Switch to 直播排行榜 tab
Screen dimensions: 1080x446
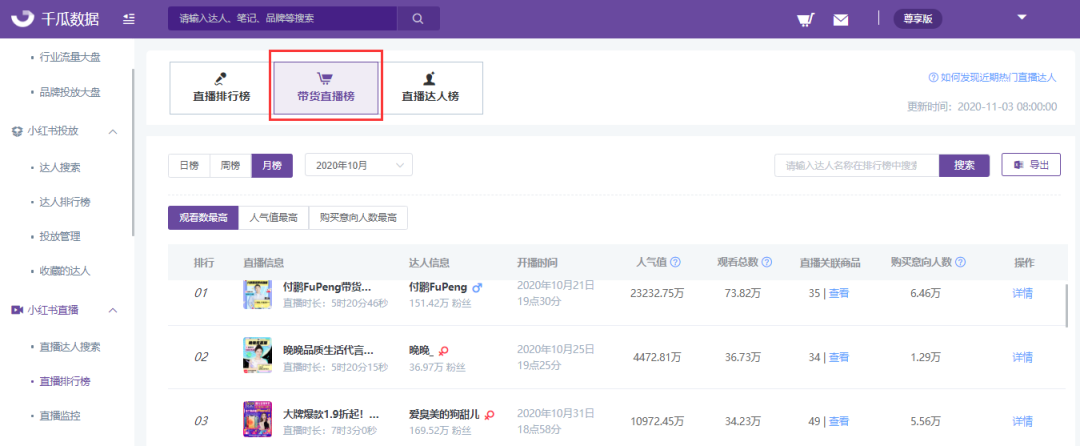tap(221, 88)
